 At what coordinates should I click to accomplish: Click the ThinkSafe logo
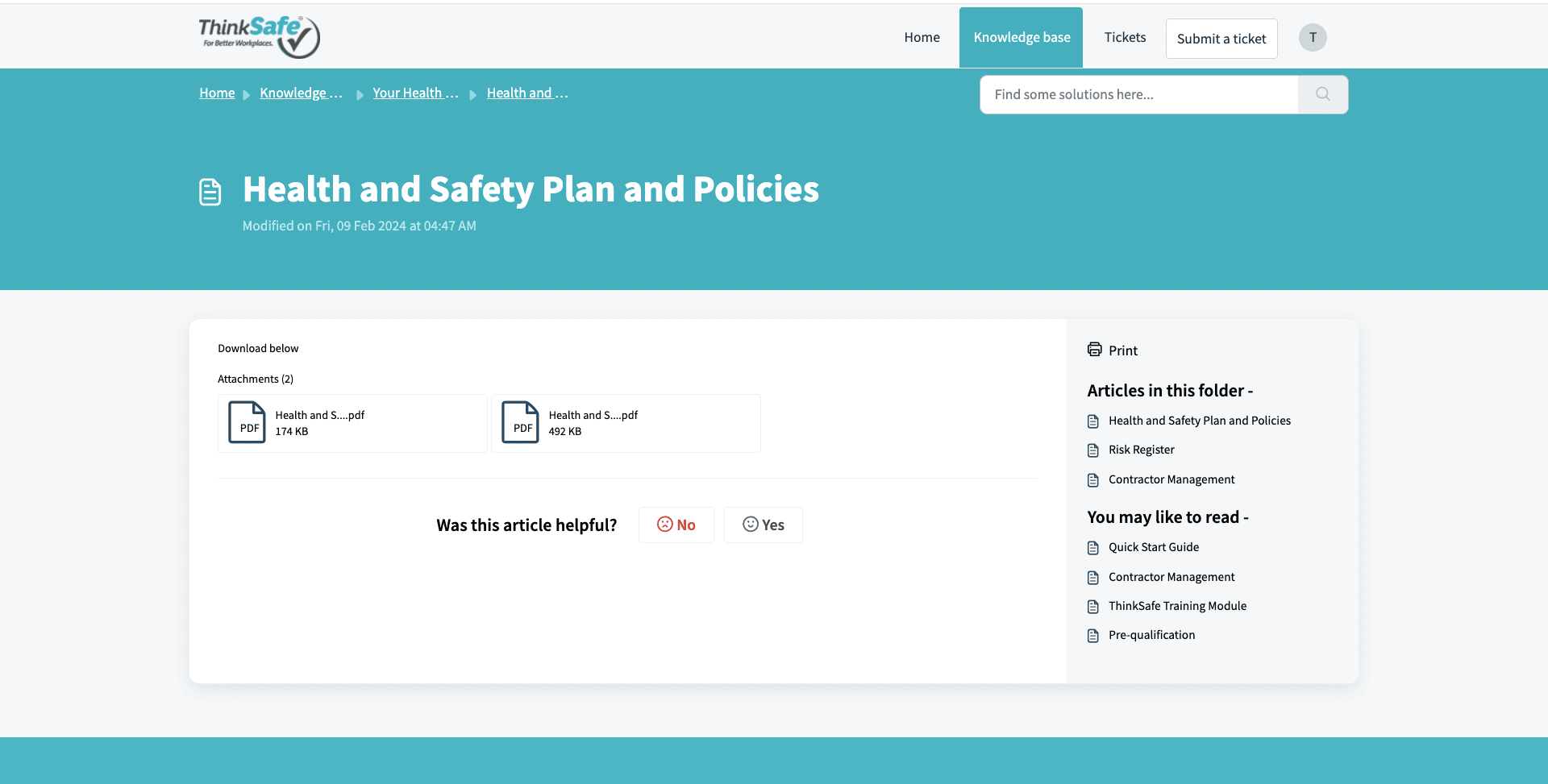(x=259, y=36)
